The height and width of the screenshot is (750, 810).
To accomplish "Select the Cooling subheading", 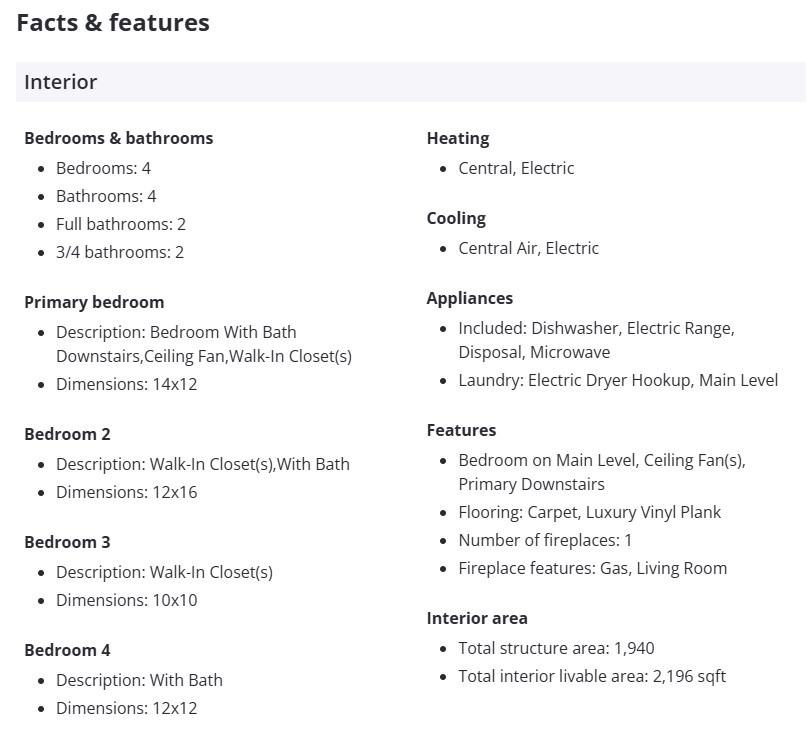I will coord(456,218).
